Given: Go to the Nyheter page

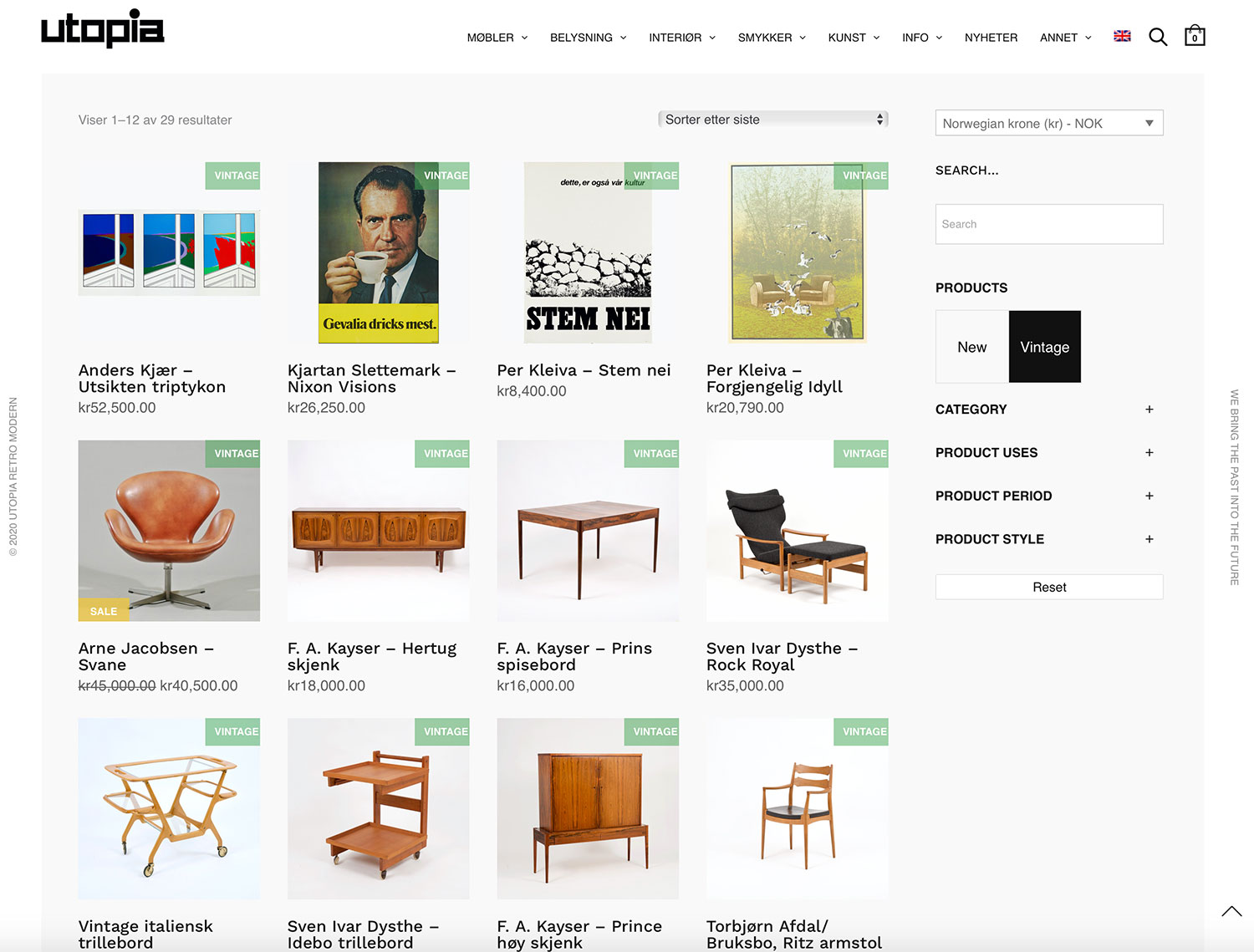Looking at the screenshot, I should tap(991, 38).
